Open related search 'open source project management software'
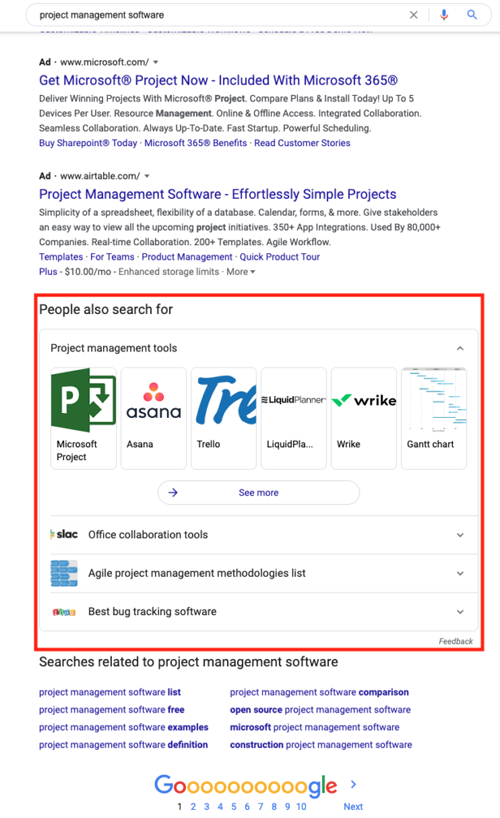This screenshot has height=818, width=500. click(x=320, y=709)
